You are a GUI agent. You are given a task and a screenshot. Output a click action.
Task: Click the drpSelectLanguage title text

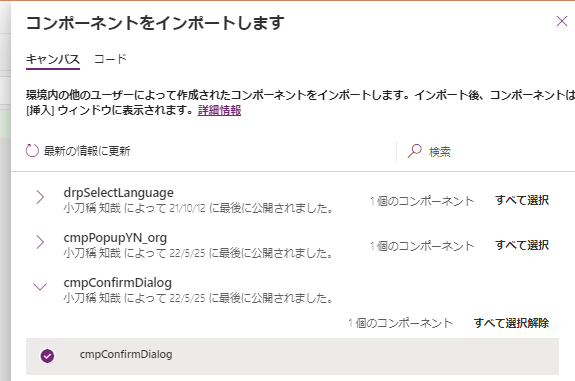118,193
